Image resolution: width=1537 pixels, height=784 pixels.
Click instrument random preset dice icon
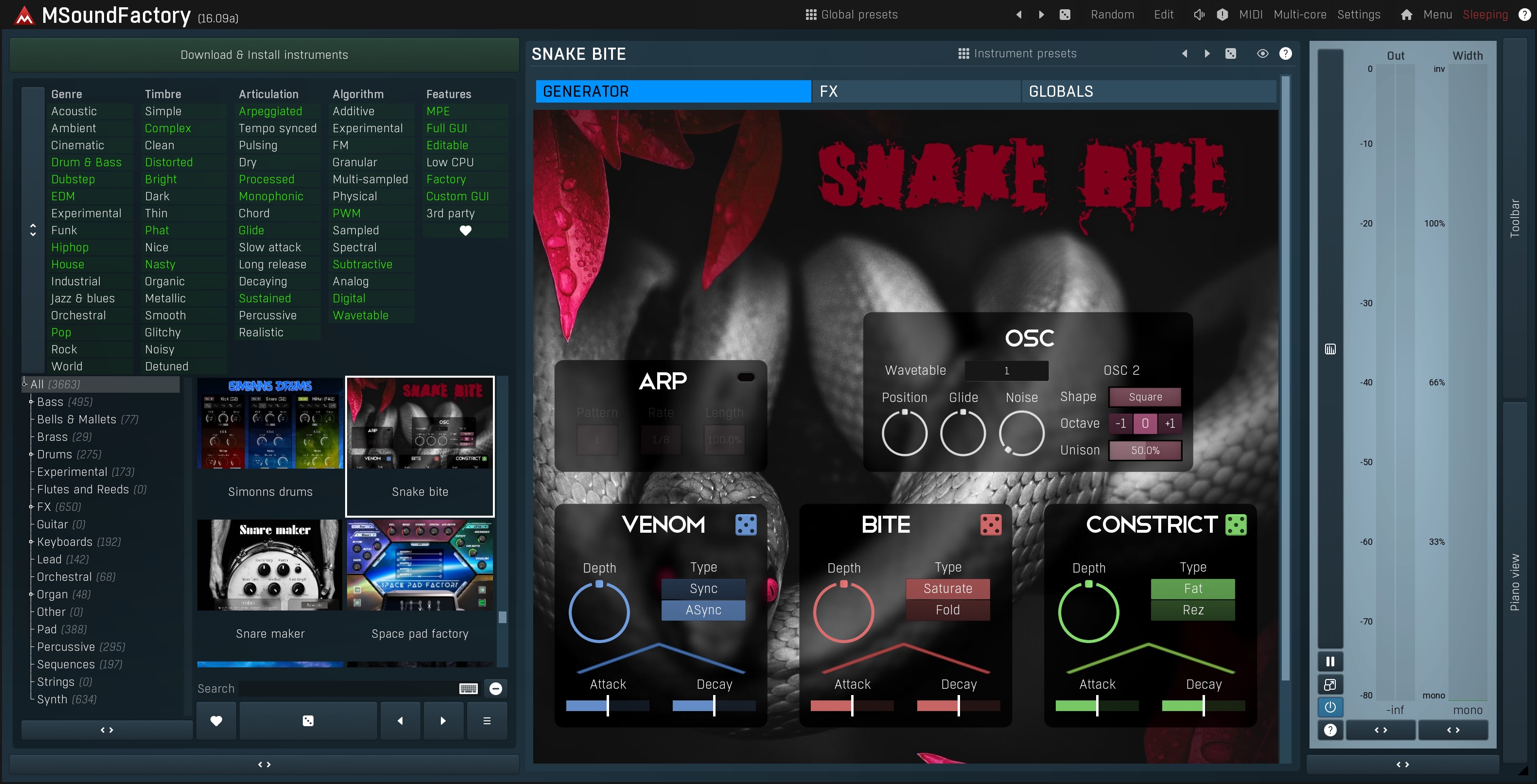click(x=1230, y=53)
